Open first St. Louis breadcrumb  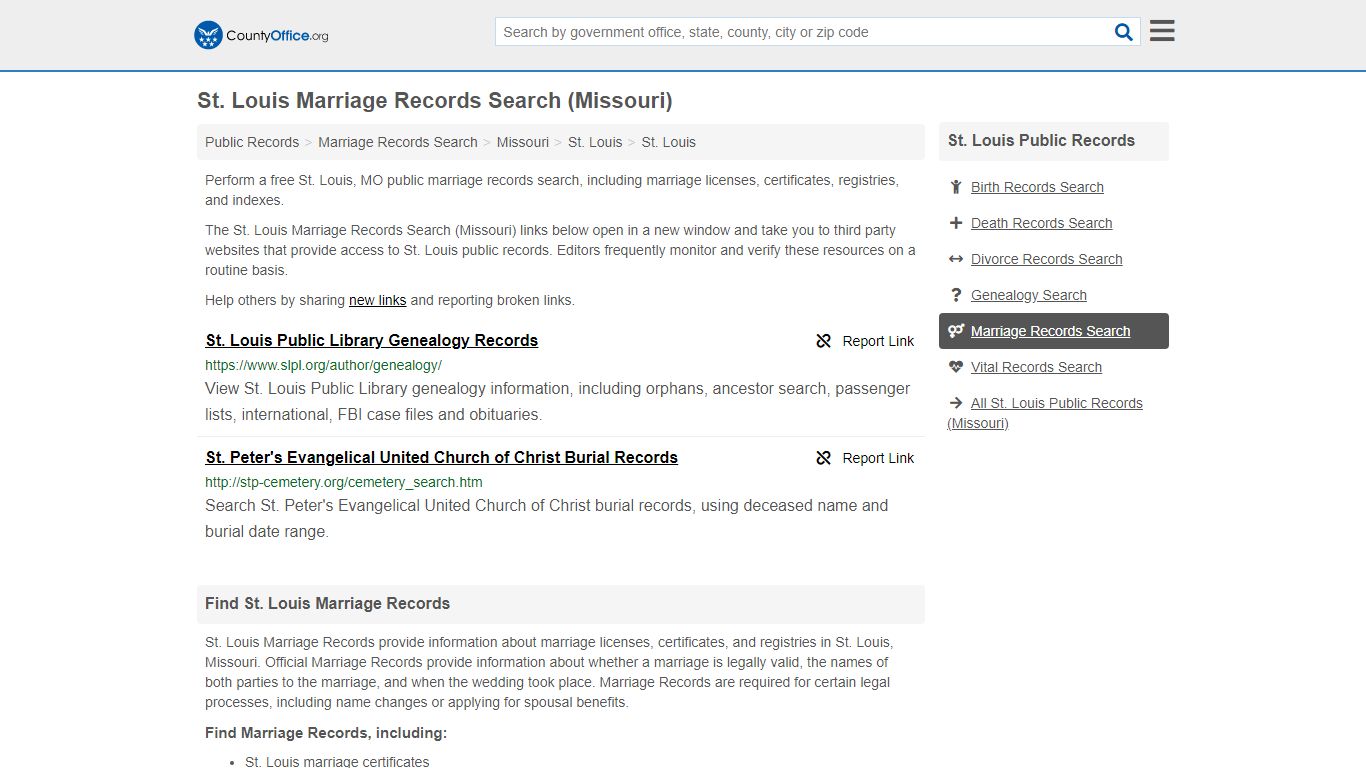pyautogui.click(x=595, y=142)
